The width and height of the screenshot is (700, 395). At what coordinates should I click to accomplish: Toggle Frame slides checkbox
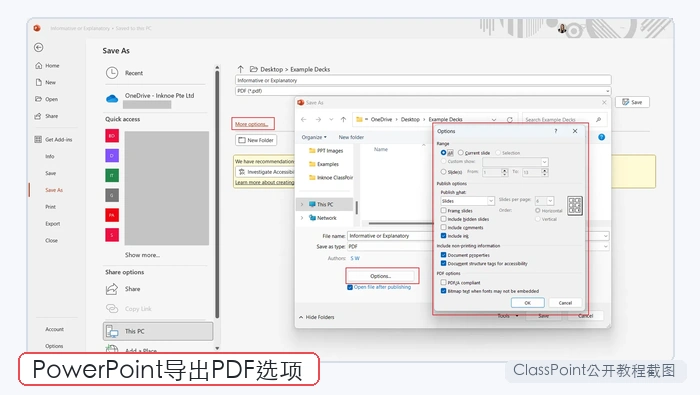(444, 211)
